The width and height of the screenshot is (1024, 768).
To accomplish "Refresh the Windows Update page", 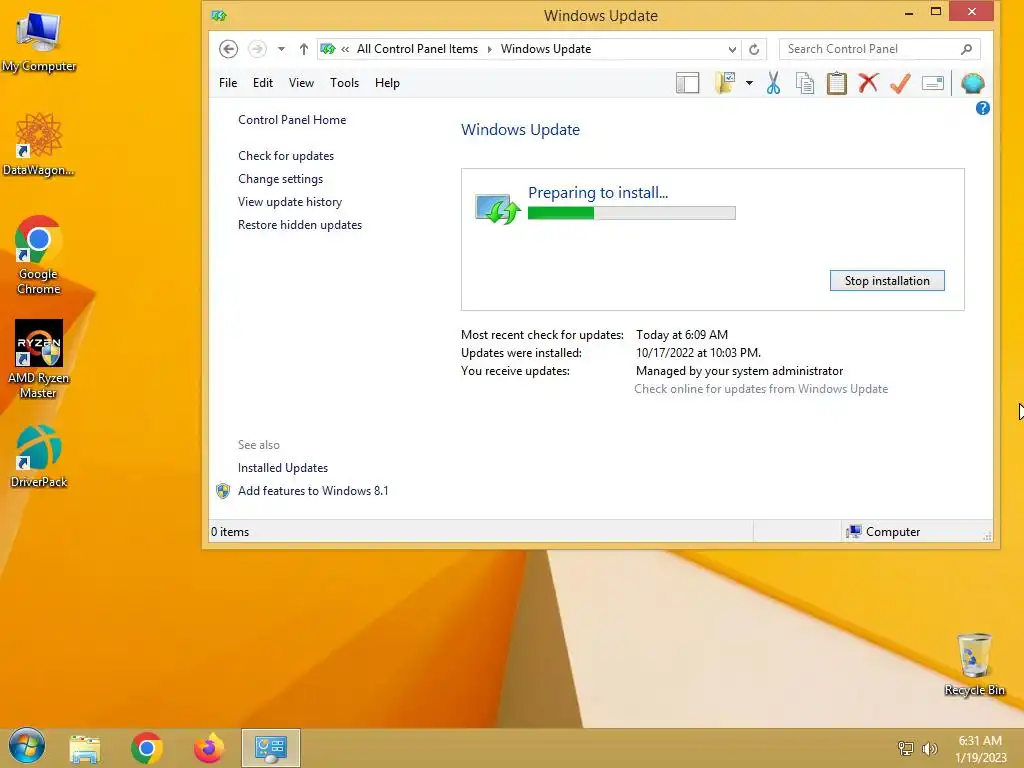I will pos(754,49).
